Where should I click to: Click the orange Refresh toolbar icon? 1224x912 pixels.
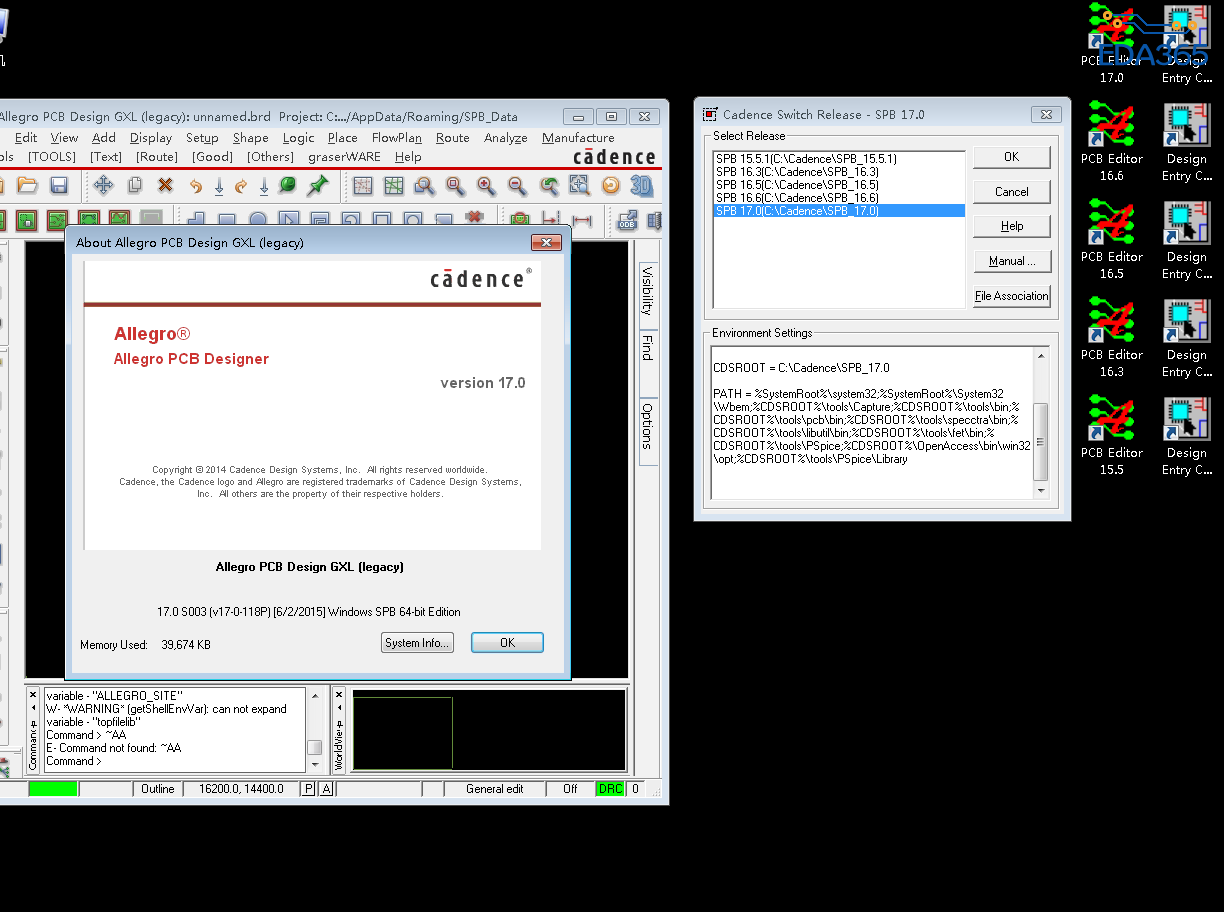tap(610, 185)
